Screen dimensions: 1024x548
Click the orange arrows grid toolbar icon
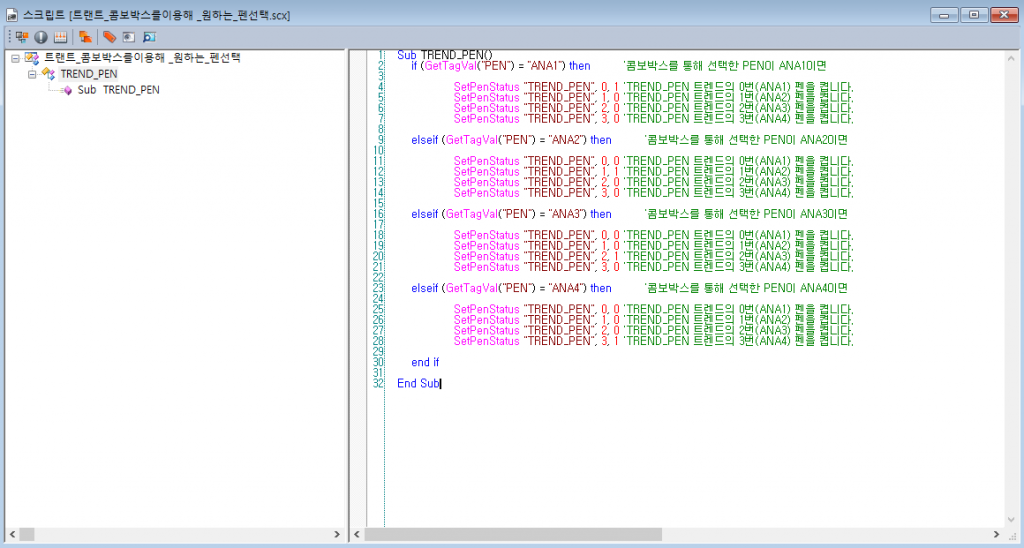[60, 37]
